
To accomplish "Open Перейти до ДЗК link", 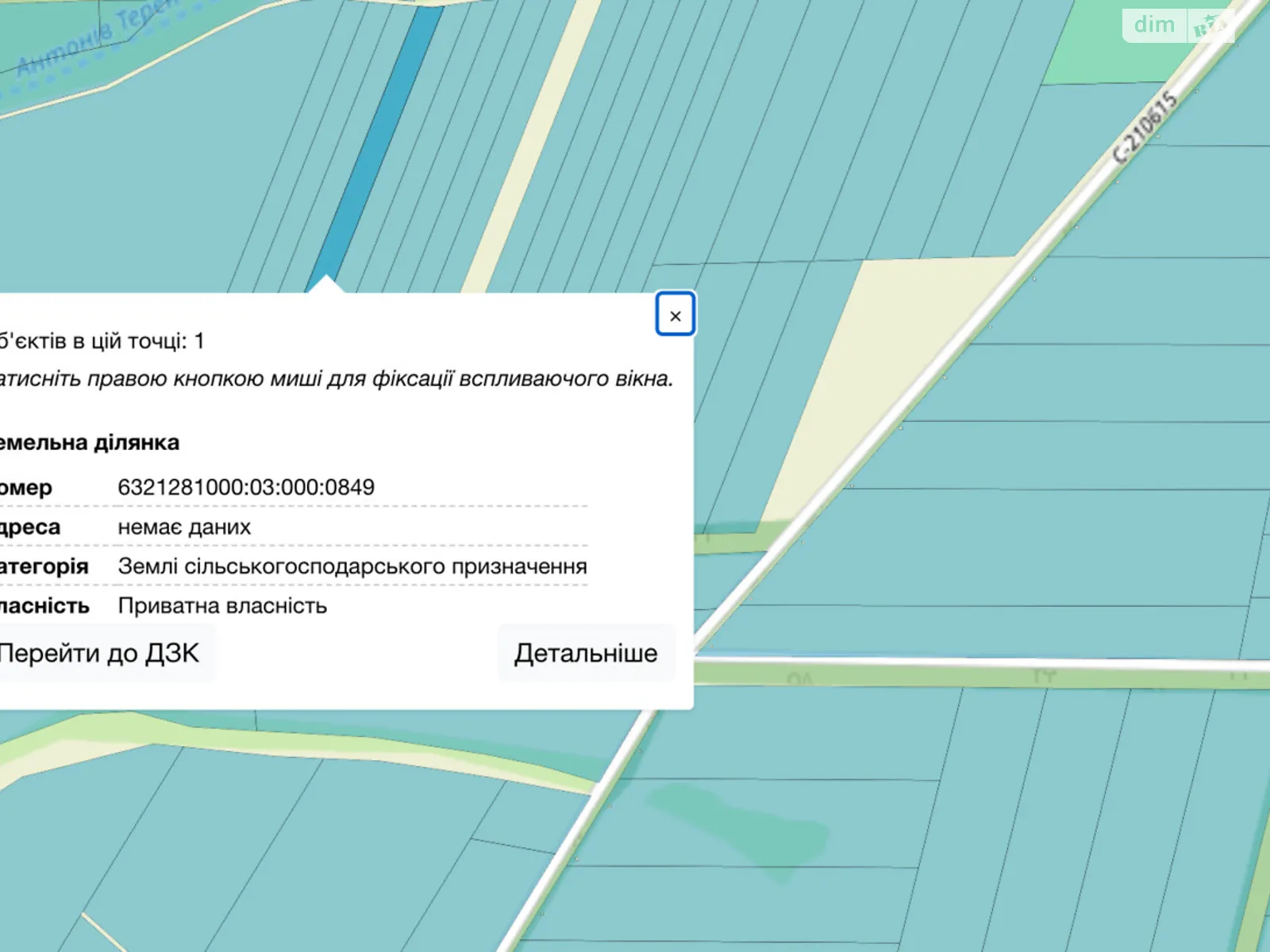I will coord(99,653).
